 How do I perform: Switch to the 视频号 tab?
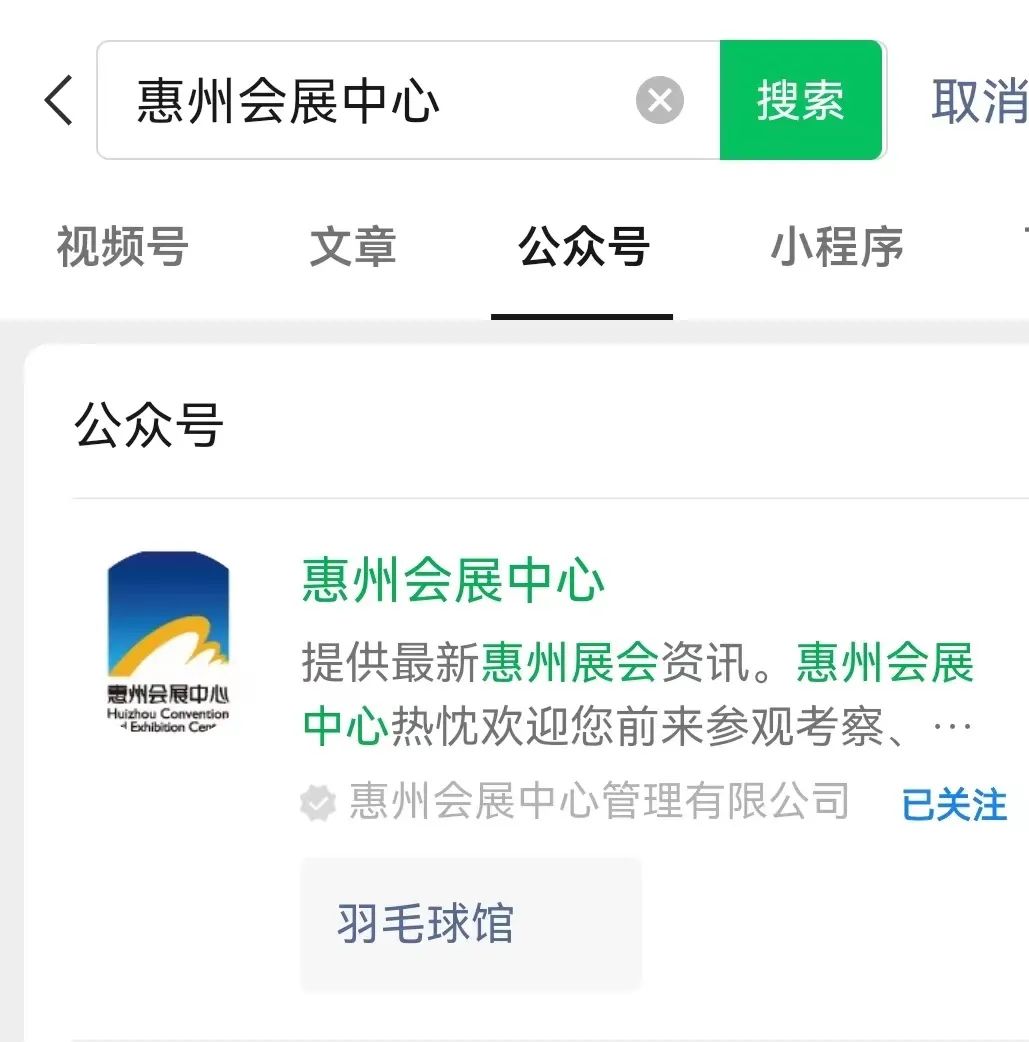coord(122,247)
